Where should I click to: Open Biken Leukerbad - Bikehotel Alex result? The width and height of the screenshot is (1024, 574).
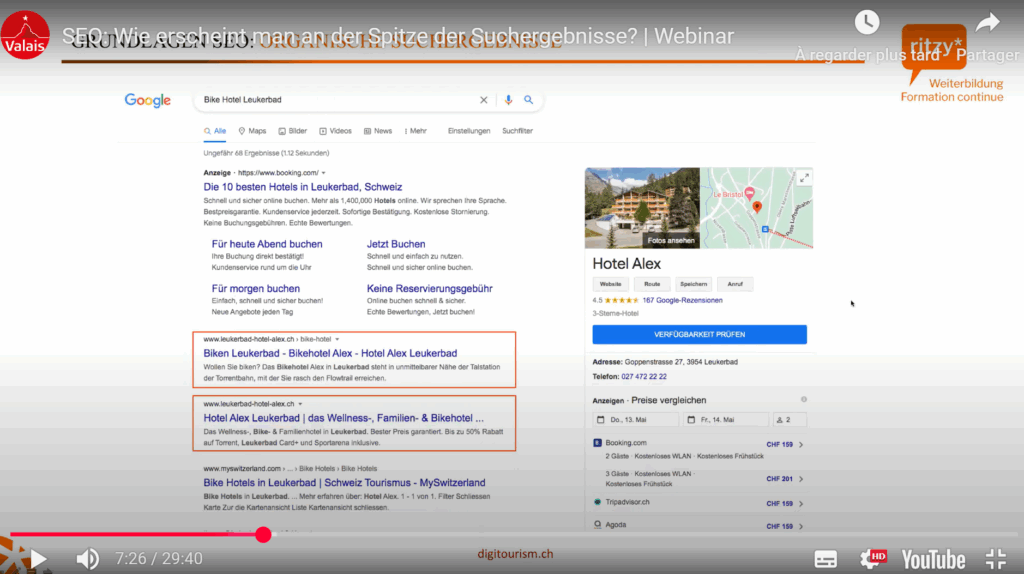click(330, 353)
